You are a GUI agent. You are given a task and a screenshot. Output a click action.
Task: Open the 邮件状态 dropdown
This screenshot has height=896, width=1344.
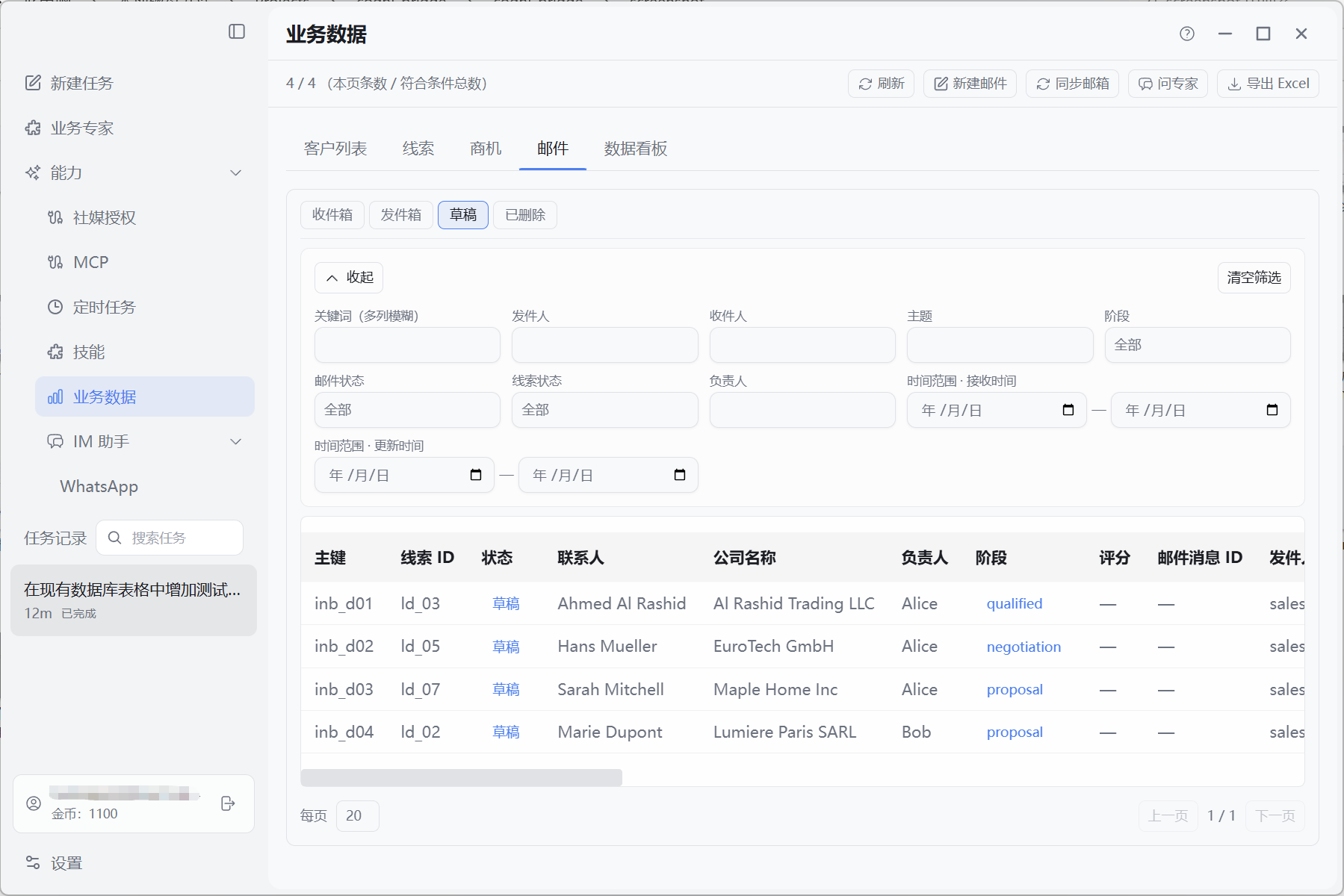pos(407,410)
